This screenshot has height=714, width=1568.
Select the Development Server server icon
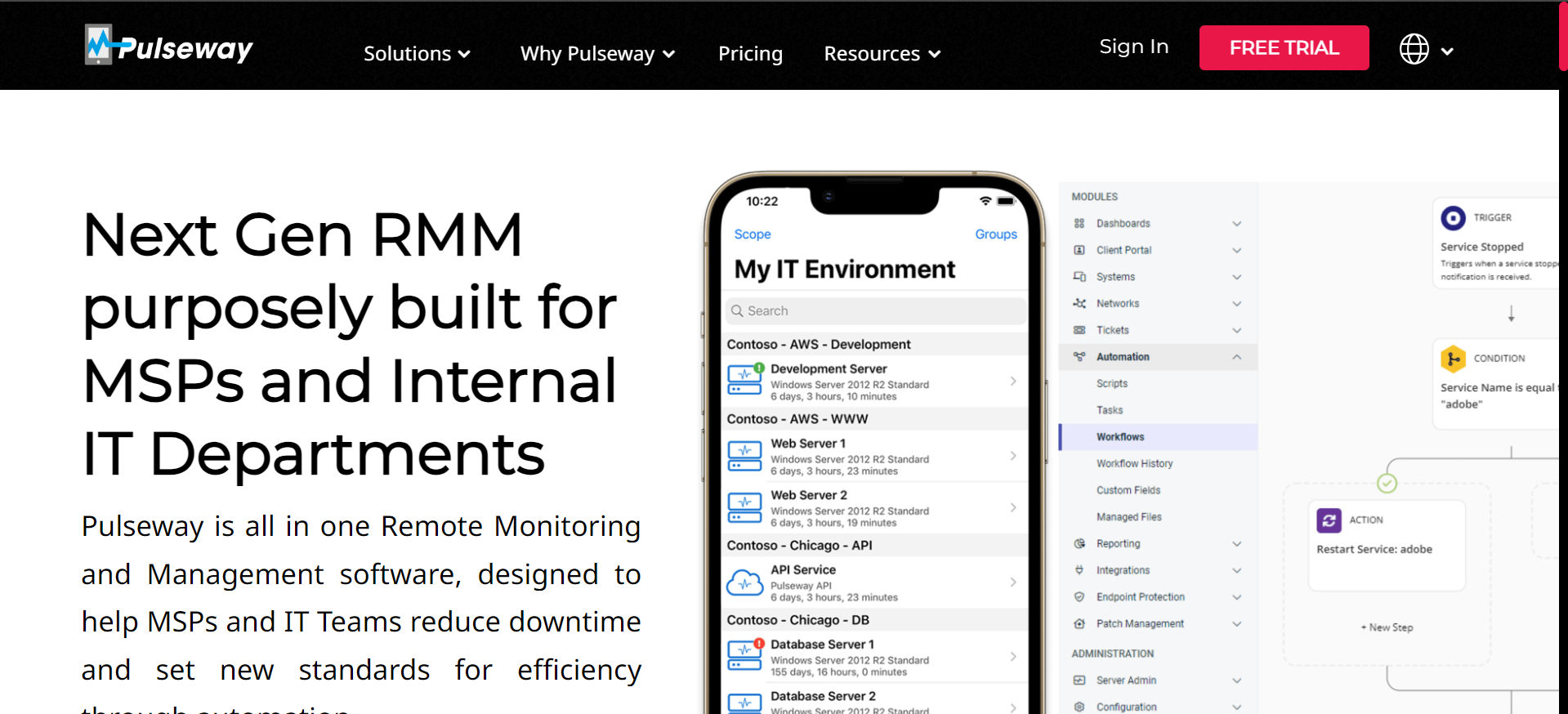(x=745, y=380)
